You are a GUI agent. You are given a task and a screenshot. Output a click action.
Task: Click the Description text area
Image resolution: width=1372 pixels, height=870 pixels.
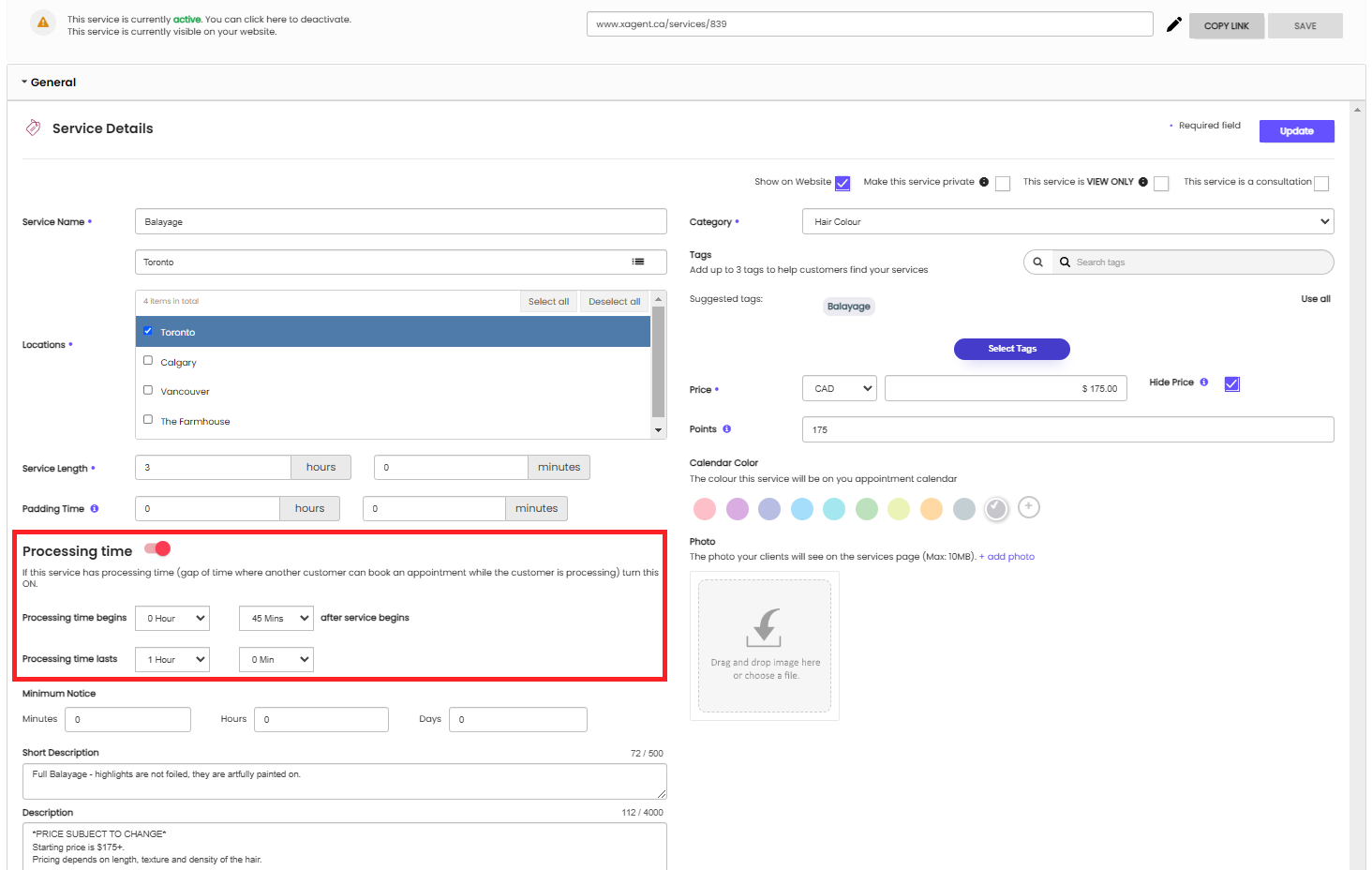[x=345, y=847]
